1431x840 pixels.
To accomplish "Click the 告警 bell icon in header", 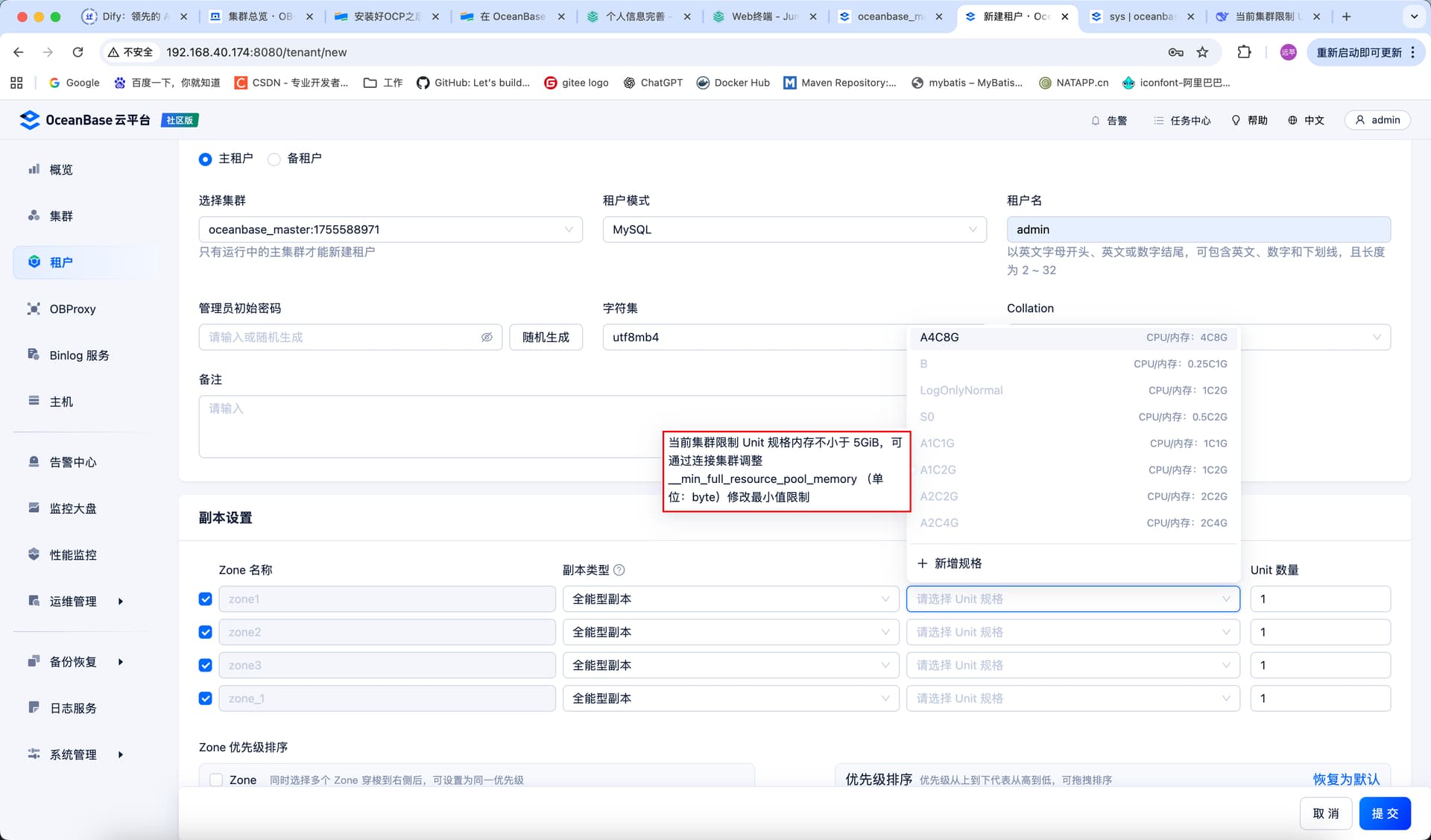I will [1096, 121].
